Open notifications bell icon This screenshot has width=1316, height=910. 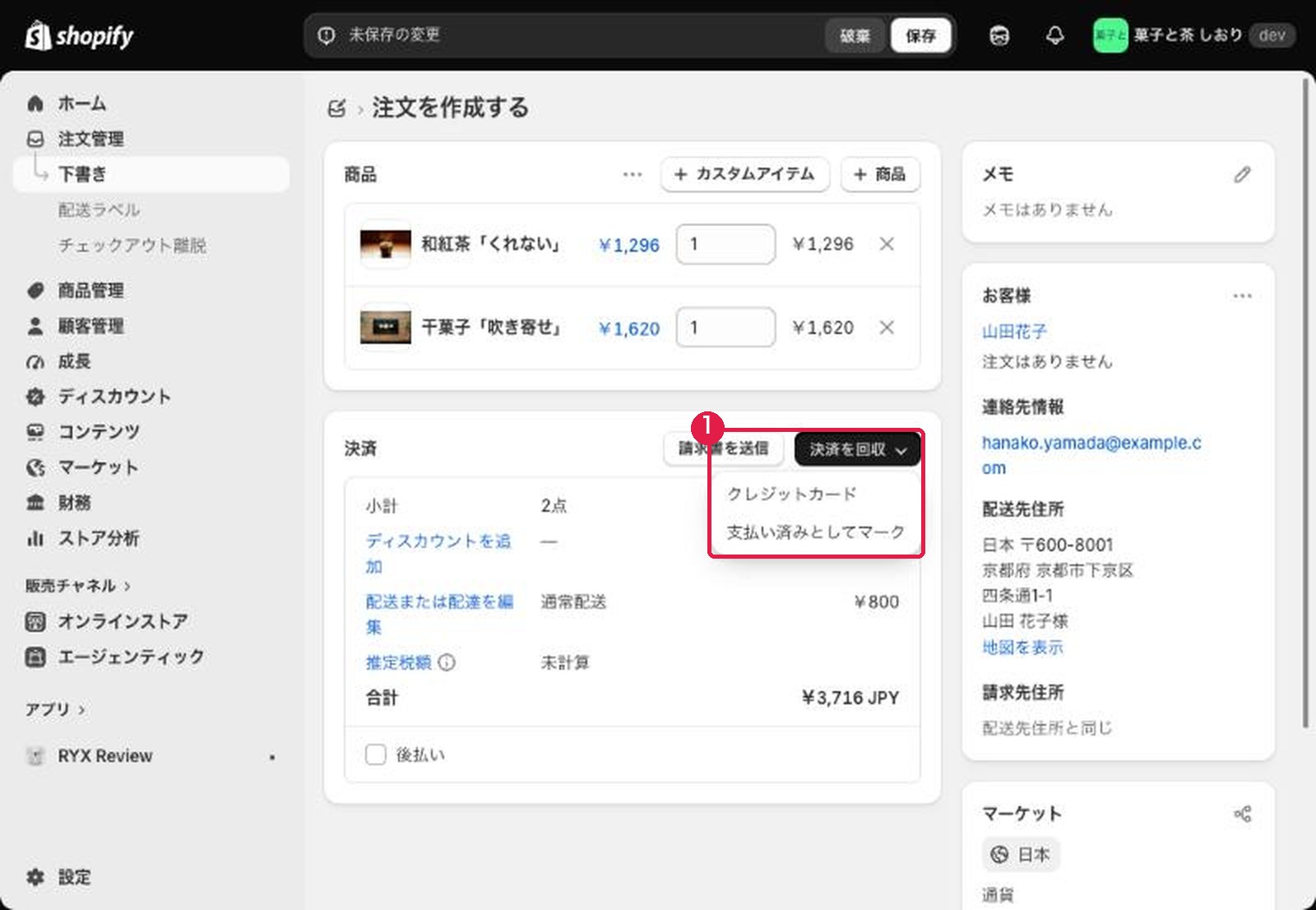pos(1054,35)
